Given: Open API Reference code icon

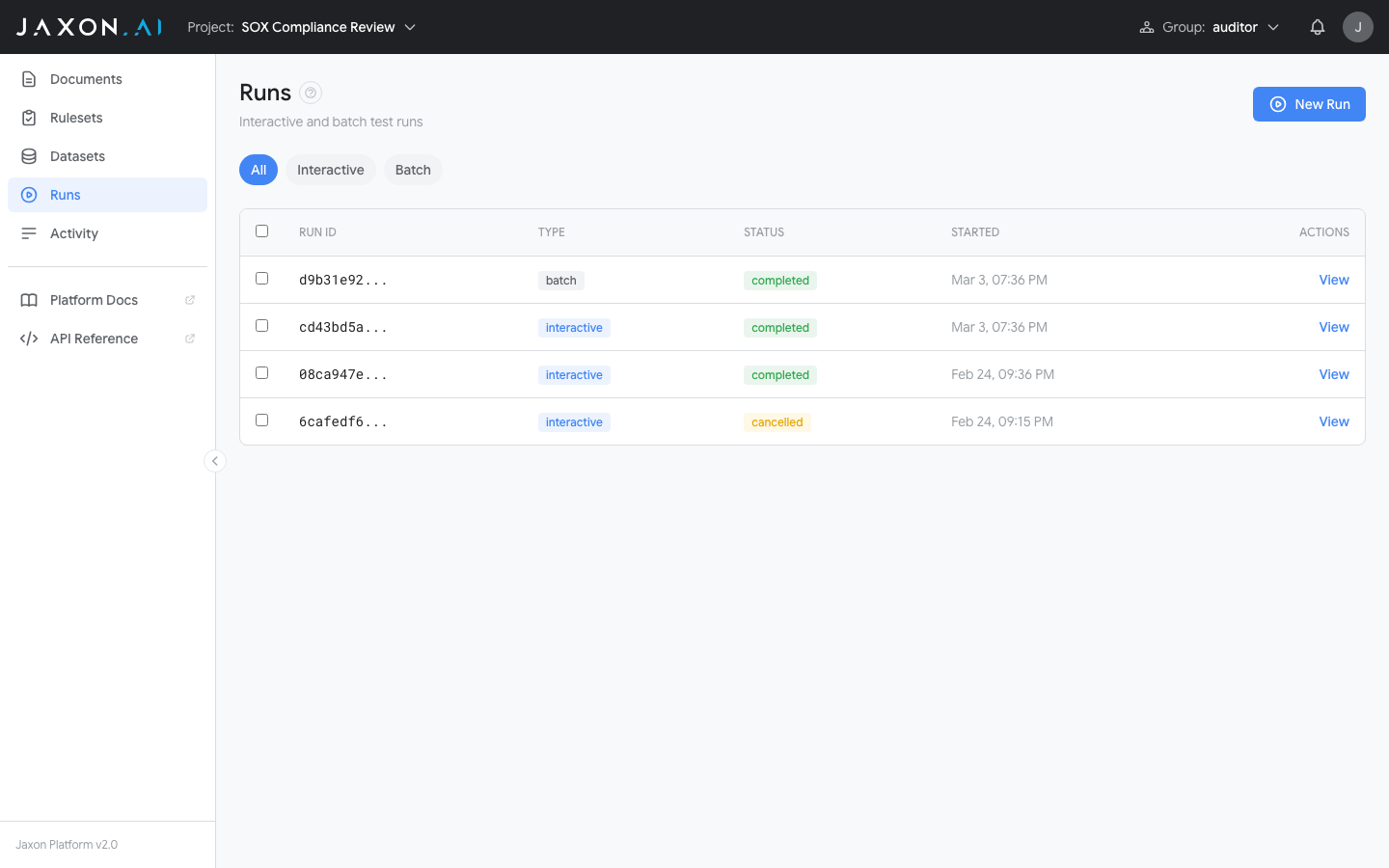Looking at the screenshot, I should coord(29,338).
